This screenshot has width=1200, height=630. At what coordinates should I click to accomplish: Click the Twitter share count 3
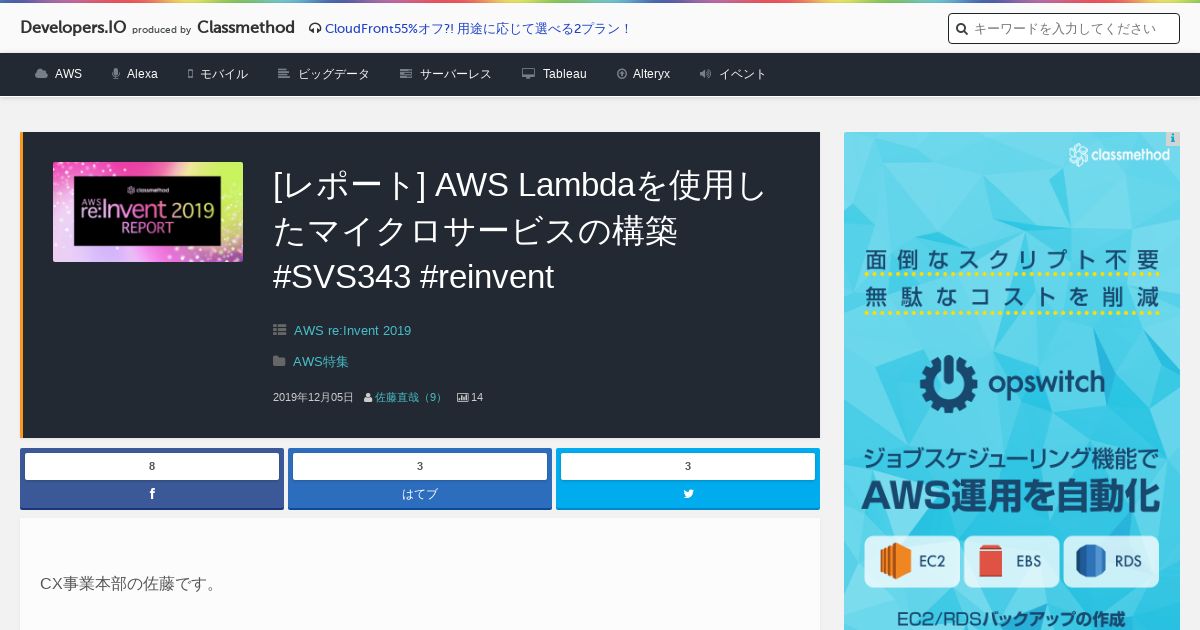(x=688, y=466)
